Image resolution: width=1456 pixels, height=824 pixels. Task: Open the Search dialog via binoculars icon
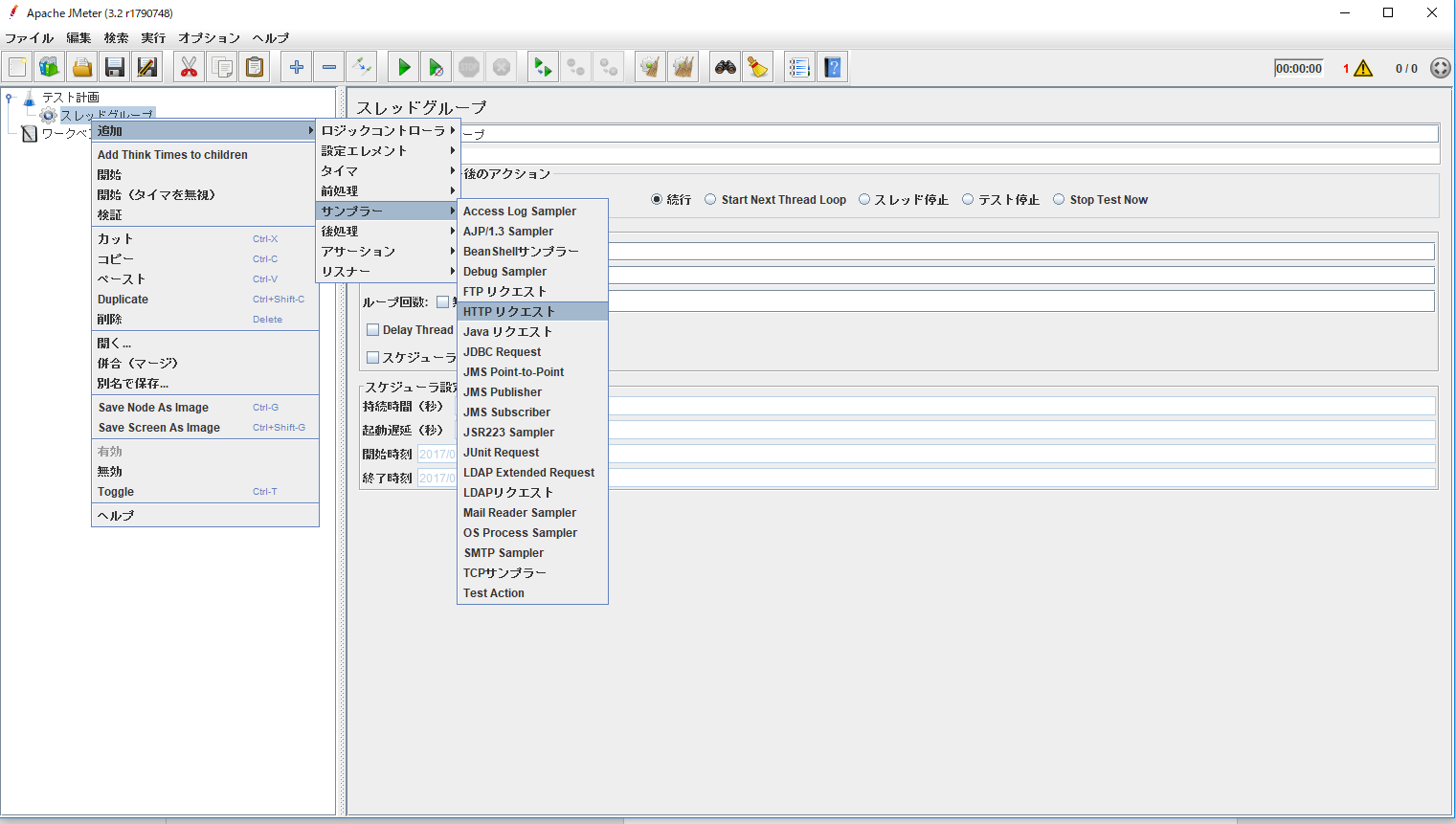tap(724, 66)
